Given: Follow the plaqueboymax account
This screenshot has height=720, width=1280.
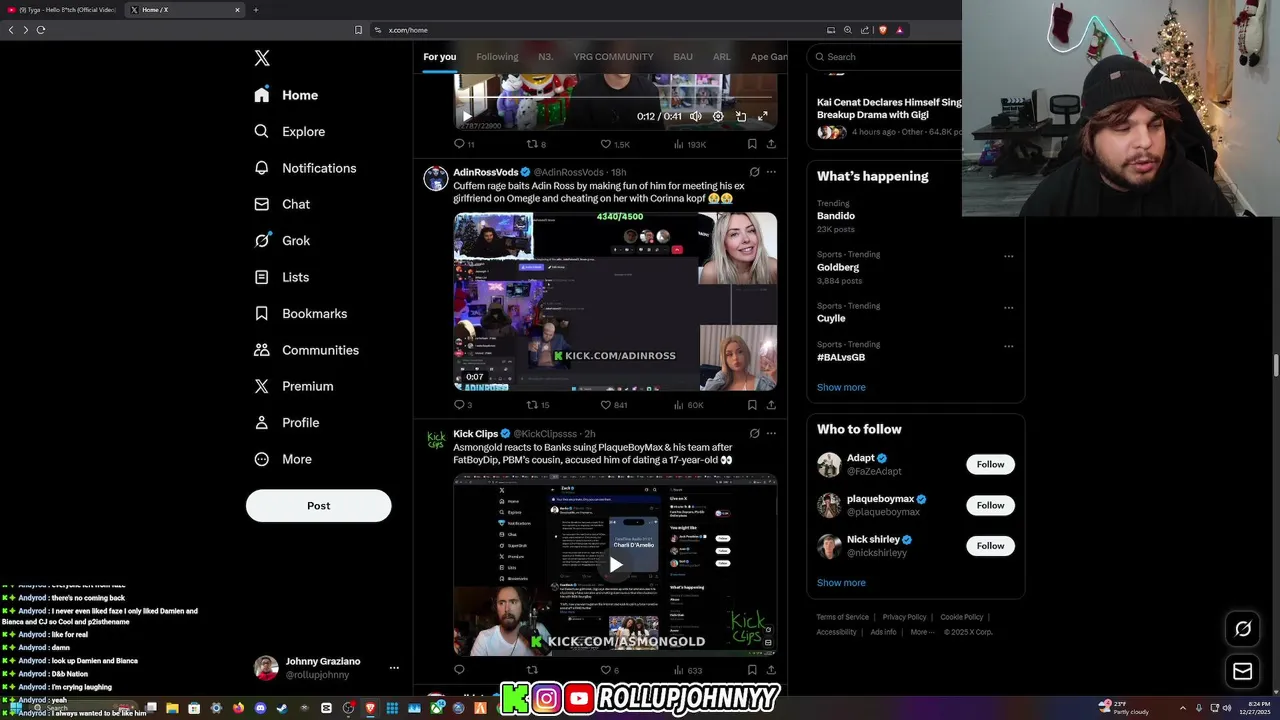Looking at the screenshot, I should tap(990, 505).
